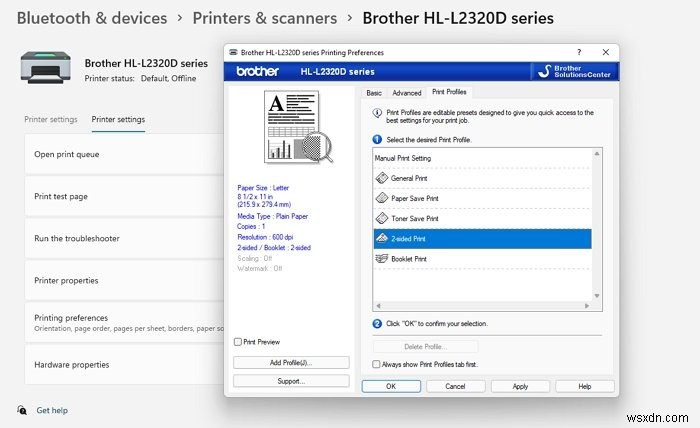The width and height of the screenshot is (700, 428).
Task: Switch to the Advanced tab
Action: click(x=407, y=93)
